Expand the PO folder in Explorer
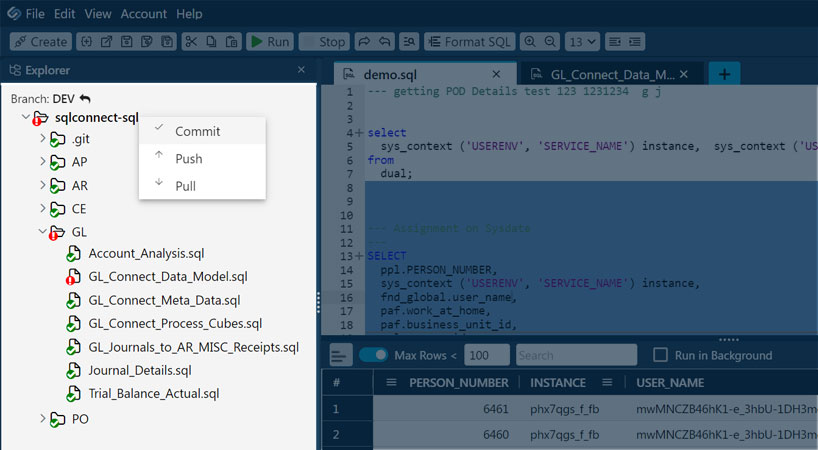This screenshot has width=818, height=450. point(43,419)
